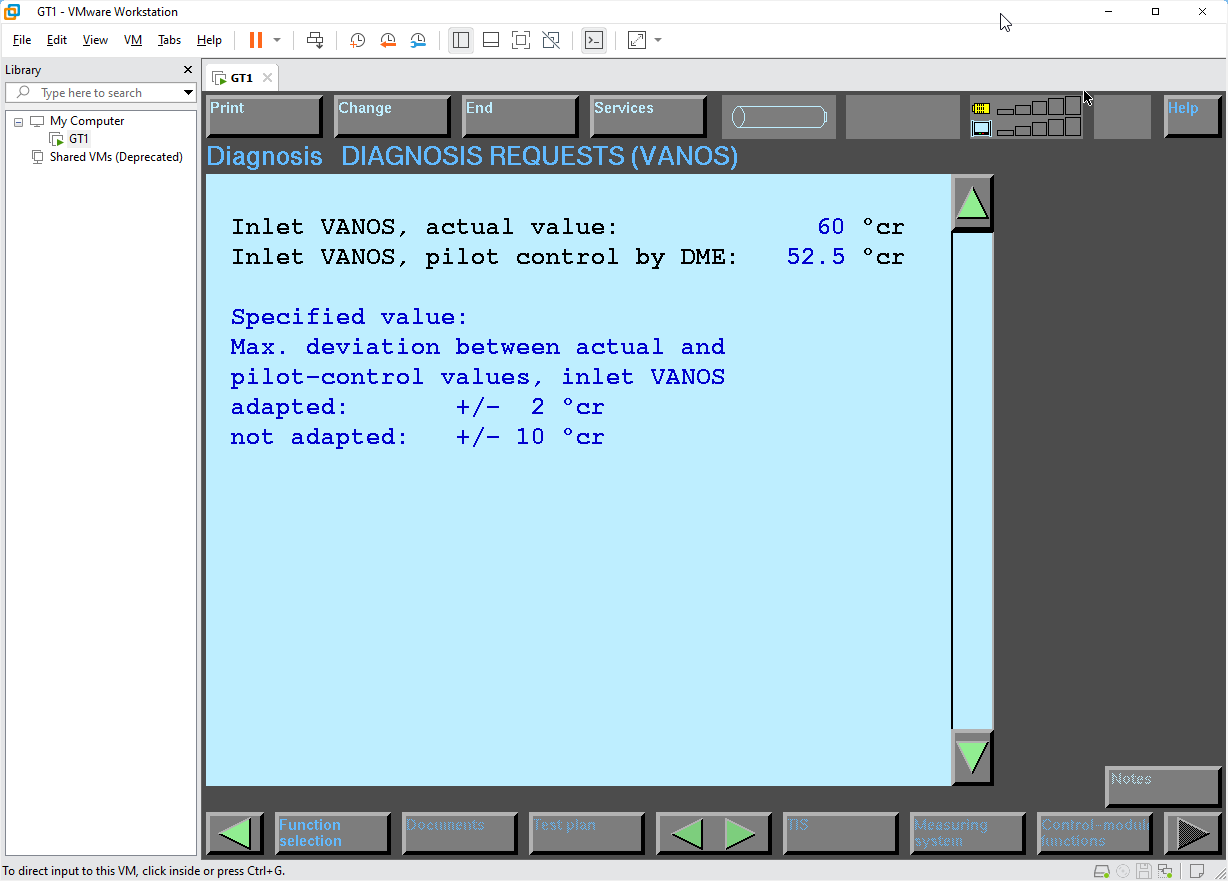Viewport: 1228px width, 881px height.
Task: Take a snapshot of this virtual machine
Action: click(x=357, y=40)
